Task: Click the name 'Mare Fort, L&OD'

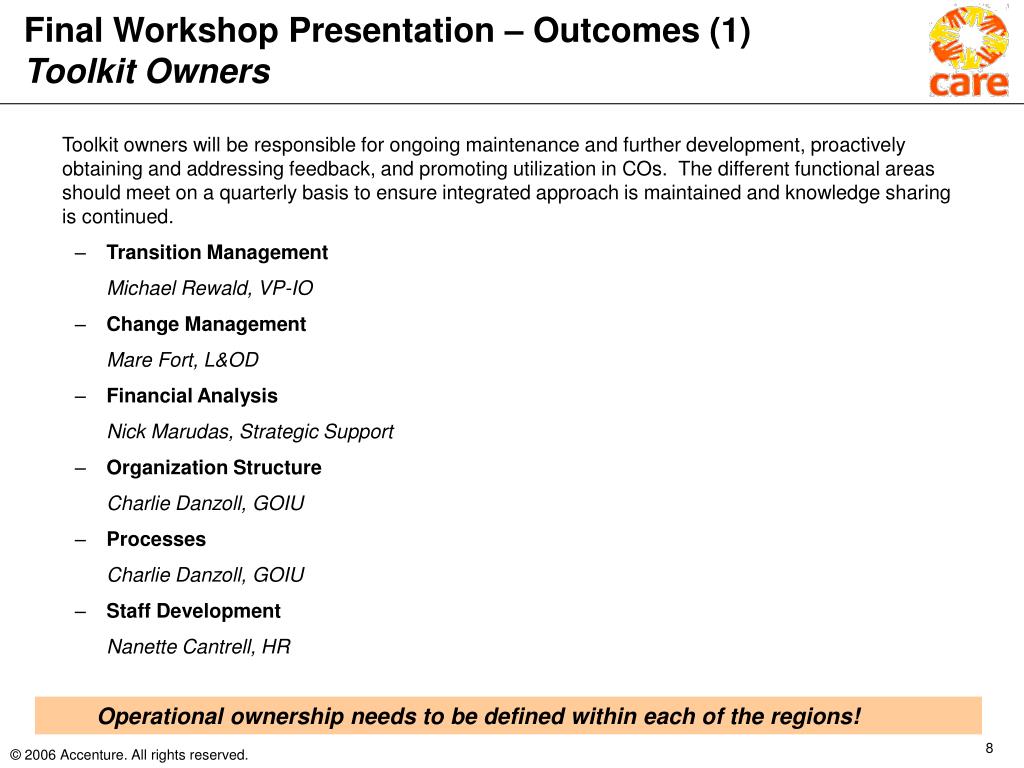Action: pos(183,360)
